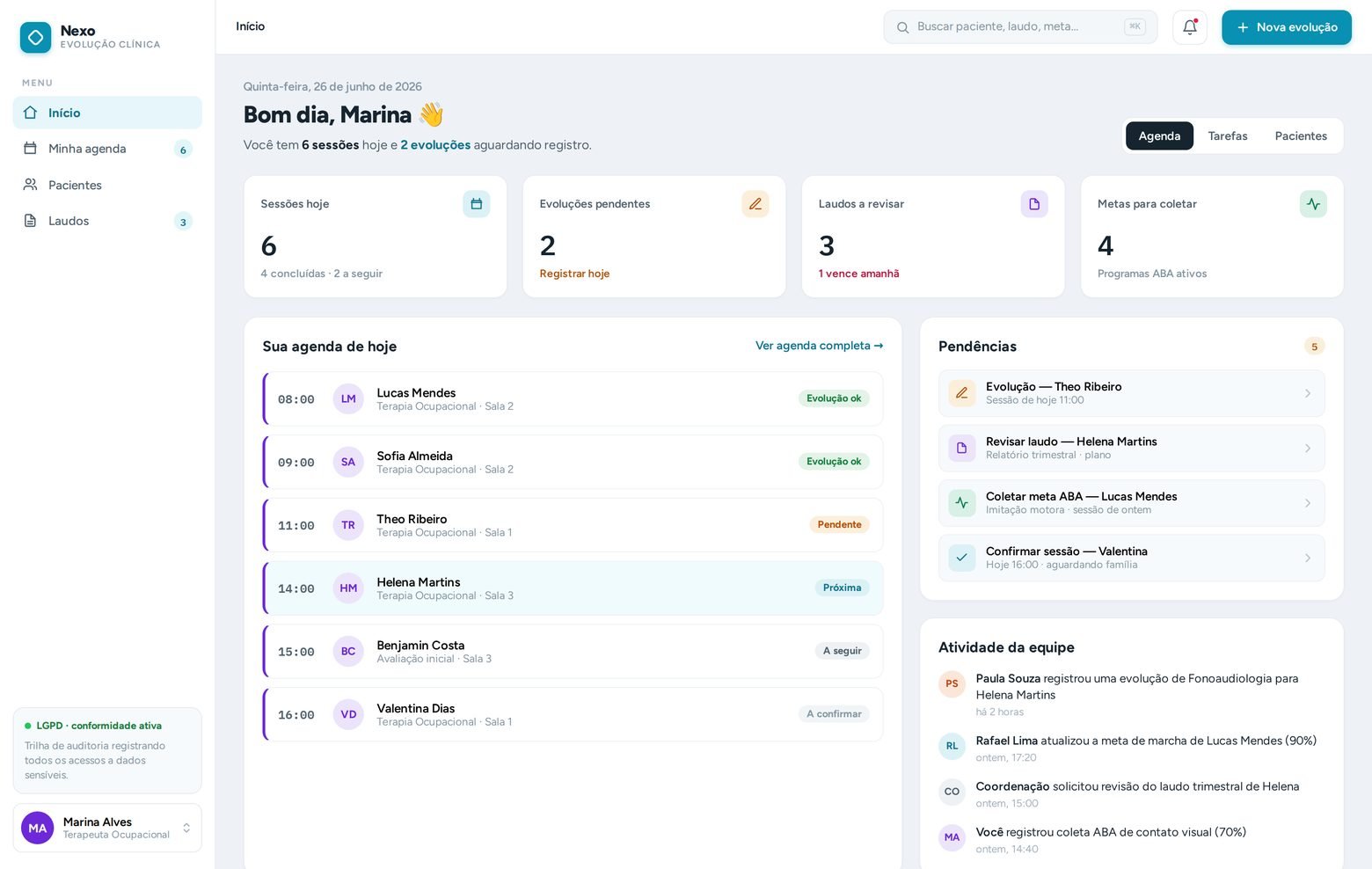Click the document icon on Laudos a revisar card
Image resolution: width=1372 pixels, height=869 pixels.
[1033, 204]
